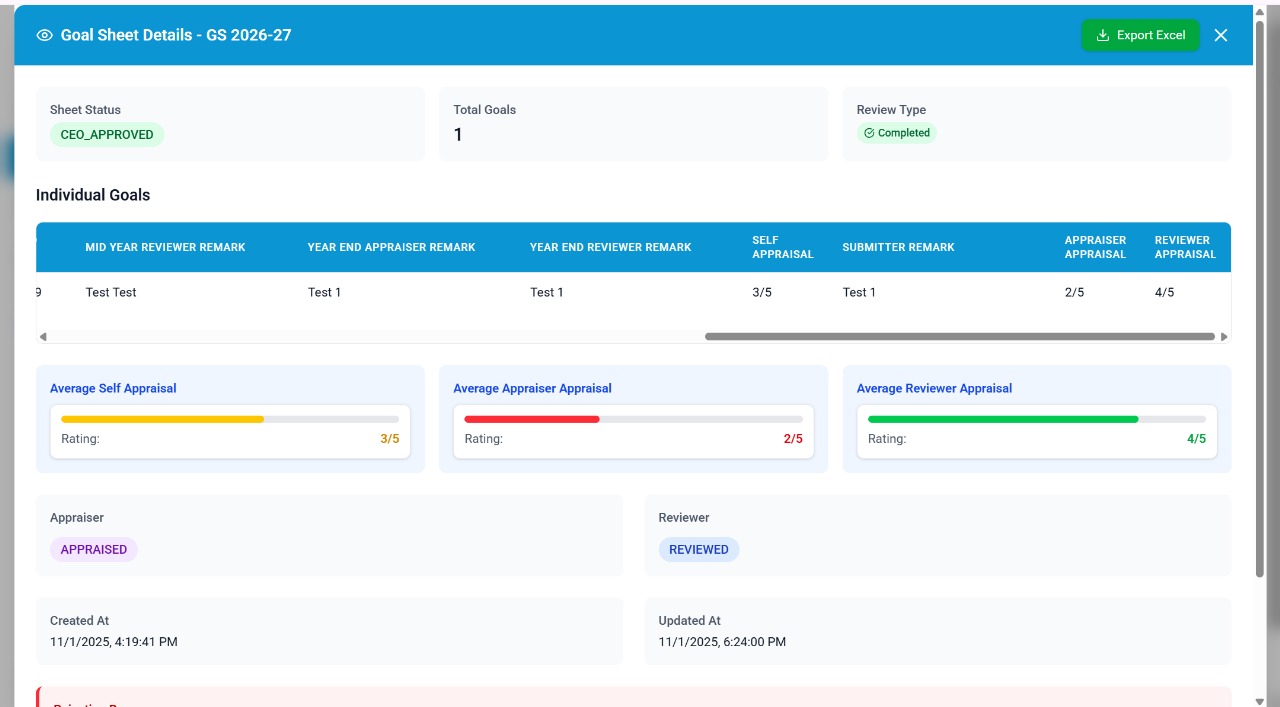The height and width of the screenshot is (707, 1280).
Task: Click the horizontal table scrollbar thumb
Action: point(960,337)
